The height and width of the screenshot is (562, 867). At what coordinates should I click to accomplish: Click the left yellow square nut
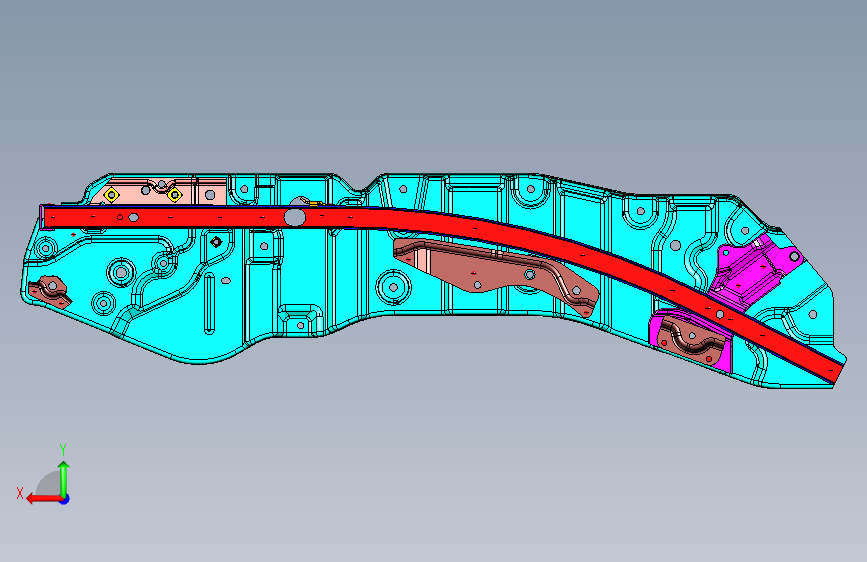tap(111, 195)
